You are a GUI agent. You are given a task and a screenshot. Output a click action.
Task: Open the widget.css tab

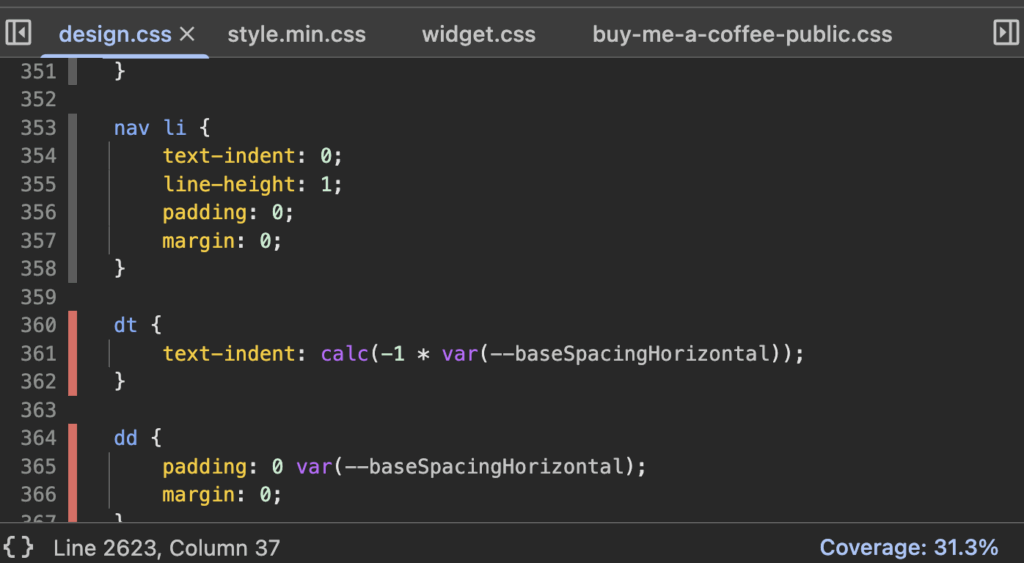pyautogui.click(x=478, y=34)
